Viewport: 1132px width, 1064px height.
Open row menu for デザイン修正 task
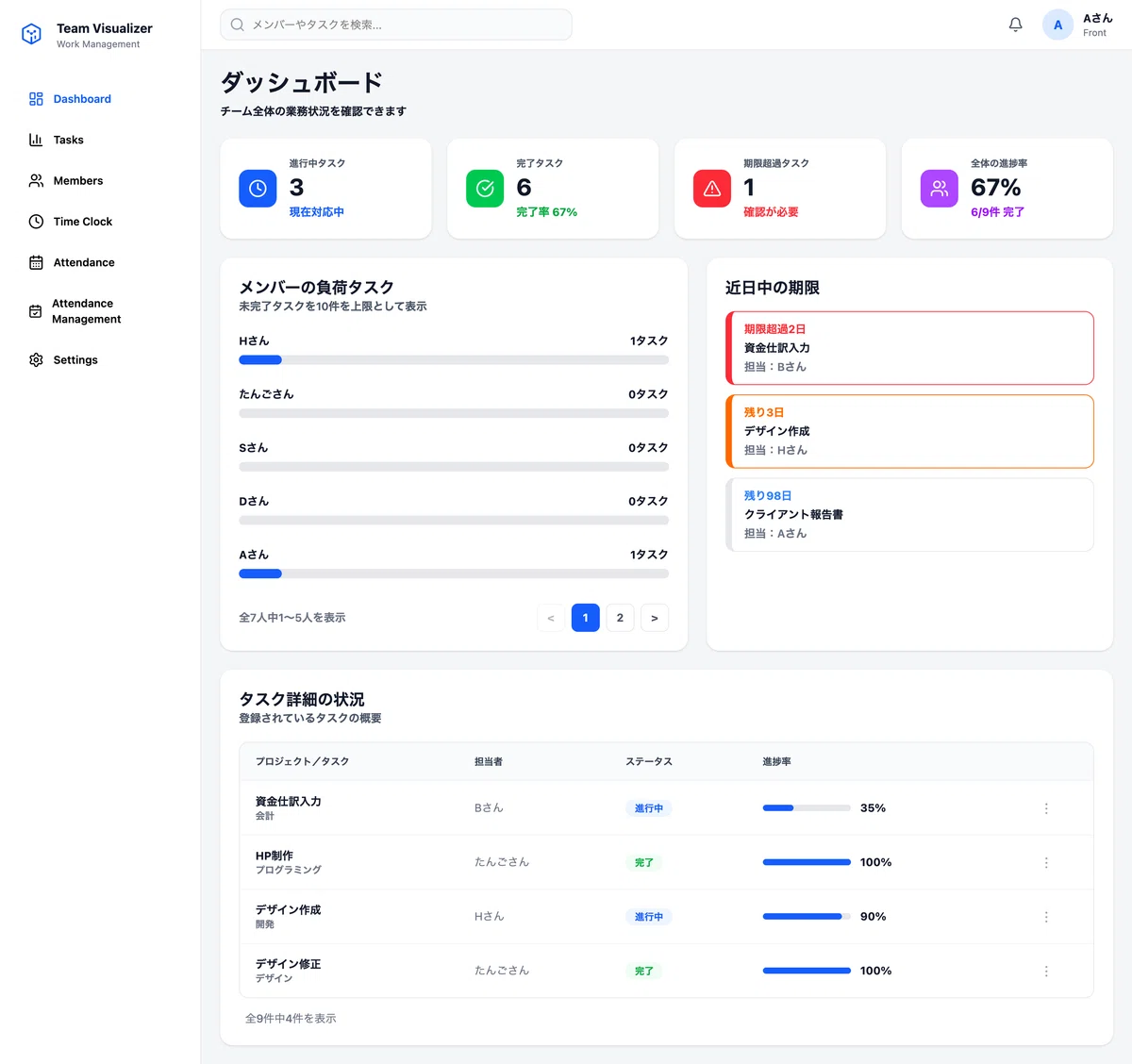pyautogui.click(x=1046, y=972)
